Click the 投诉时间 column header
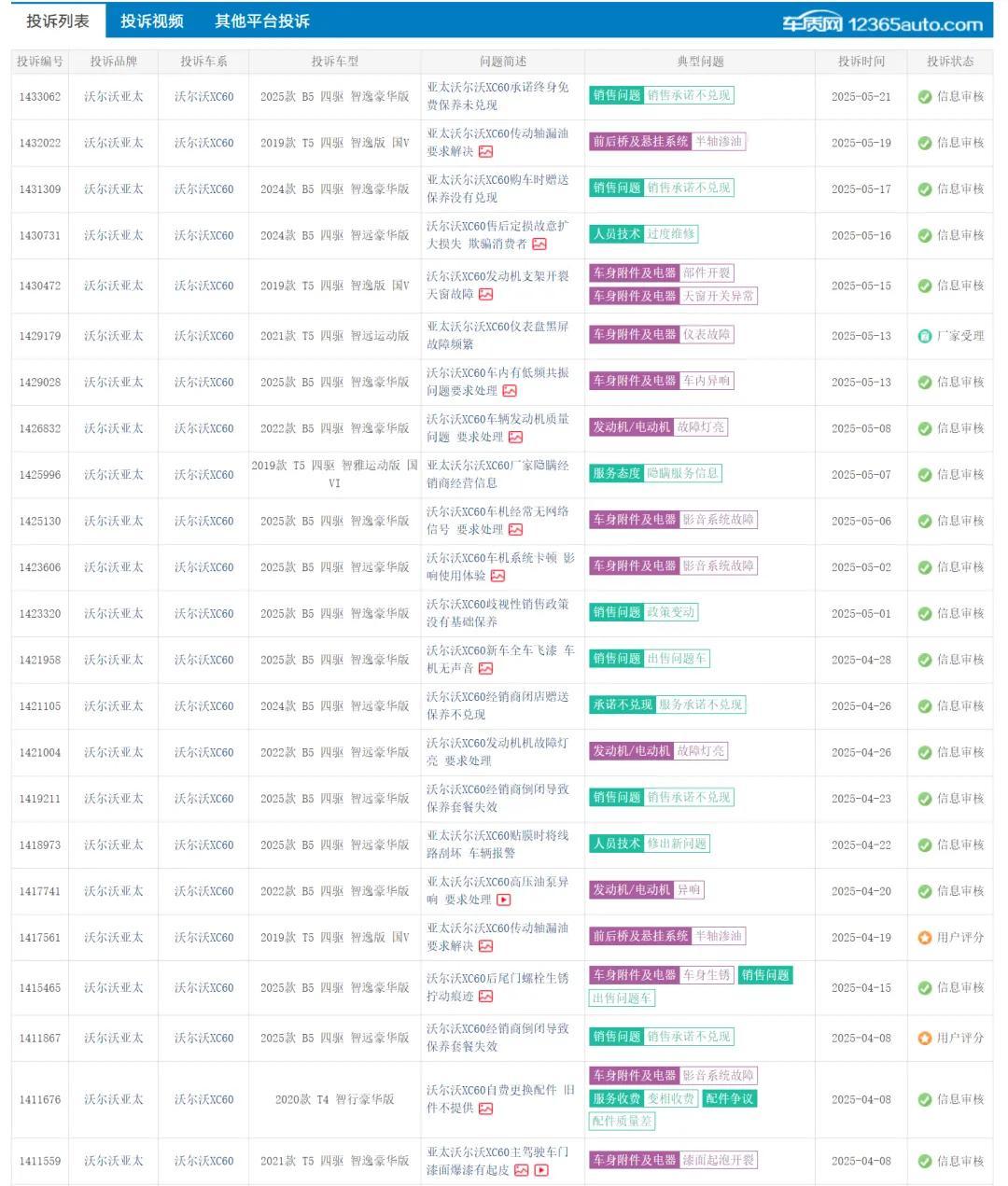Viewport: 1008px width, 1186px height. (861, 62)
